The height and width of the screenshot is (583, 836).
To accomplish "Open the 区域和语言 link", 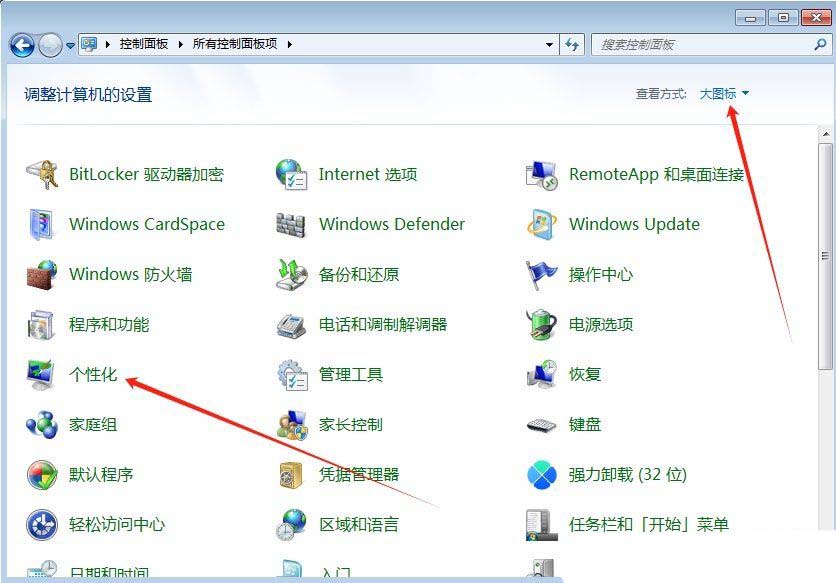I will (x=359, y=525).
